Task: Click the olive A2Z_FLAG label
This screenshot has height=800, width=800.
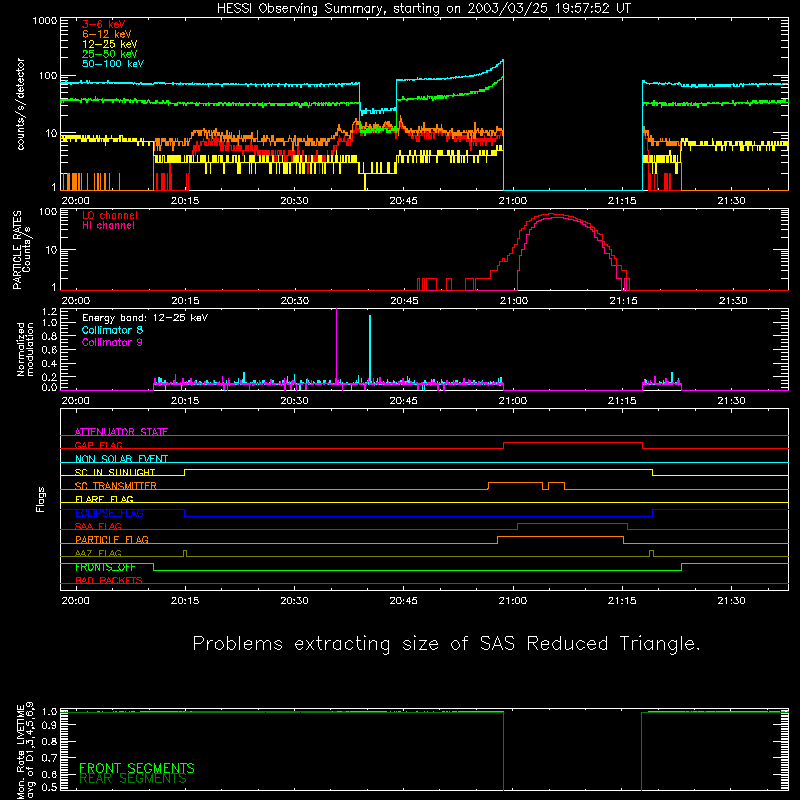Action: pos(98,553)
